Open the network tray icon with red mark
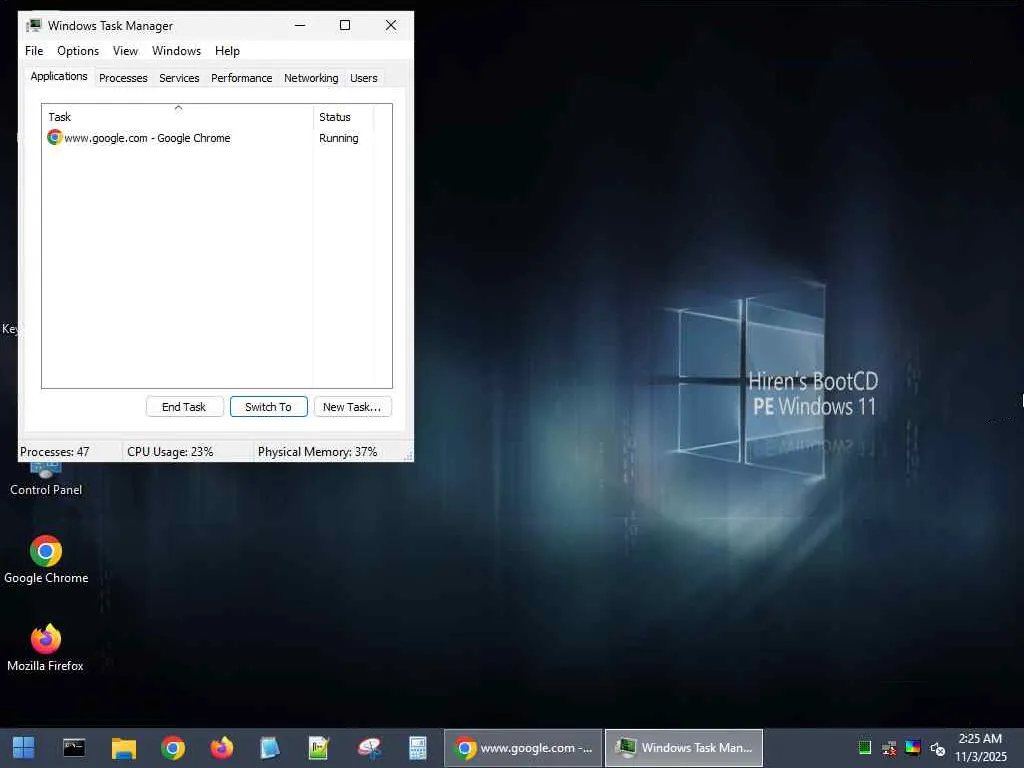 point(889,748)
